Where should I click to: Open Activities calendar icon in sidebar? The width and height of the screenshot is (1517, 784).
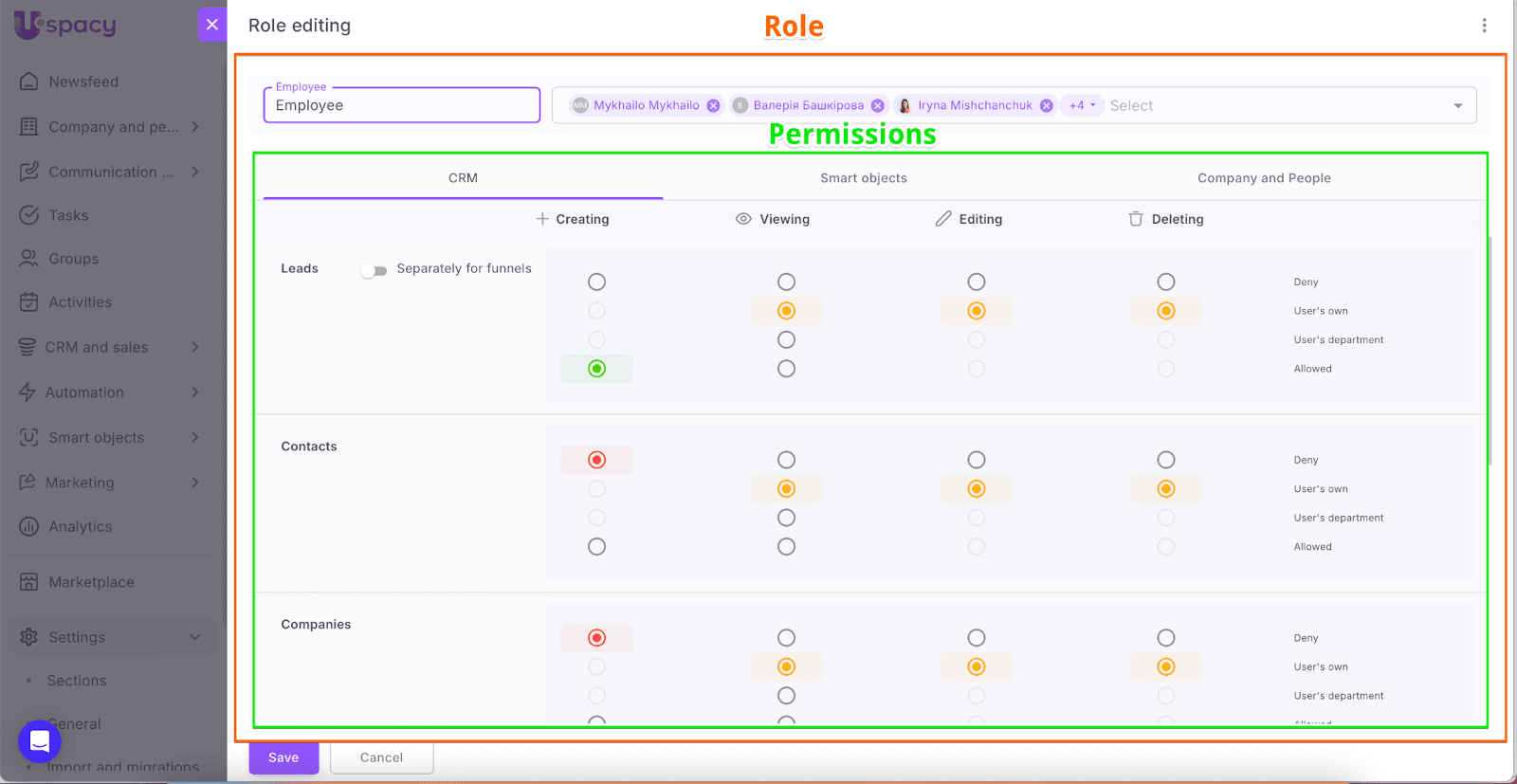[29, 302]
